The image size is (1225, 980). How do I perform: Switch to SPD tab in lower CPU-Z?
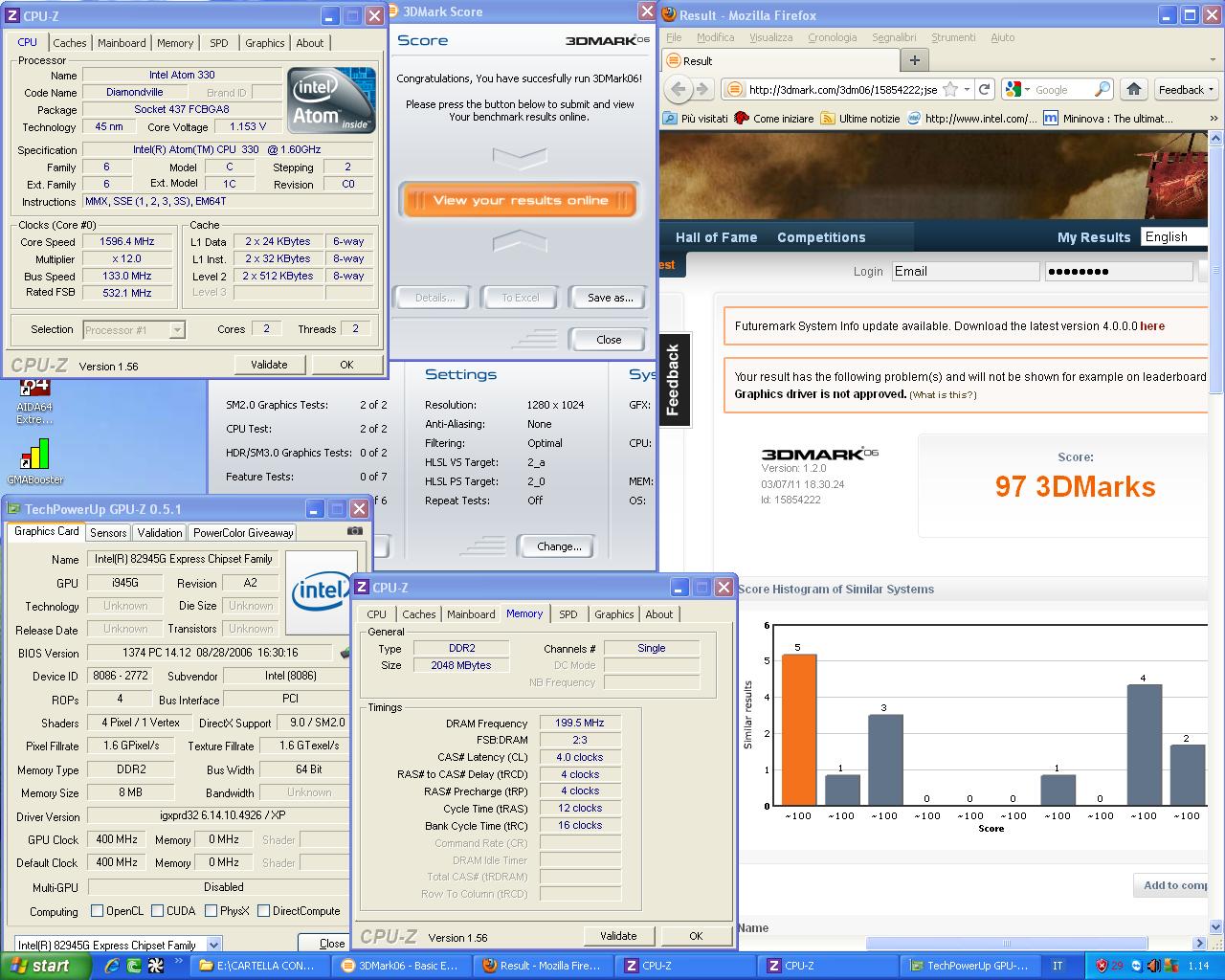click(x=568, y=614)
